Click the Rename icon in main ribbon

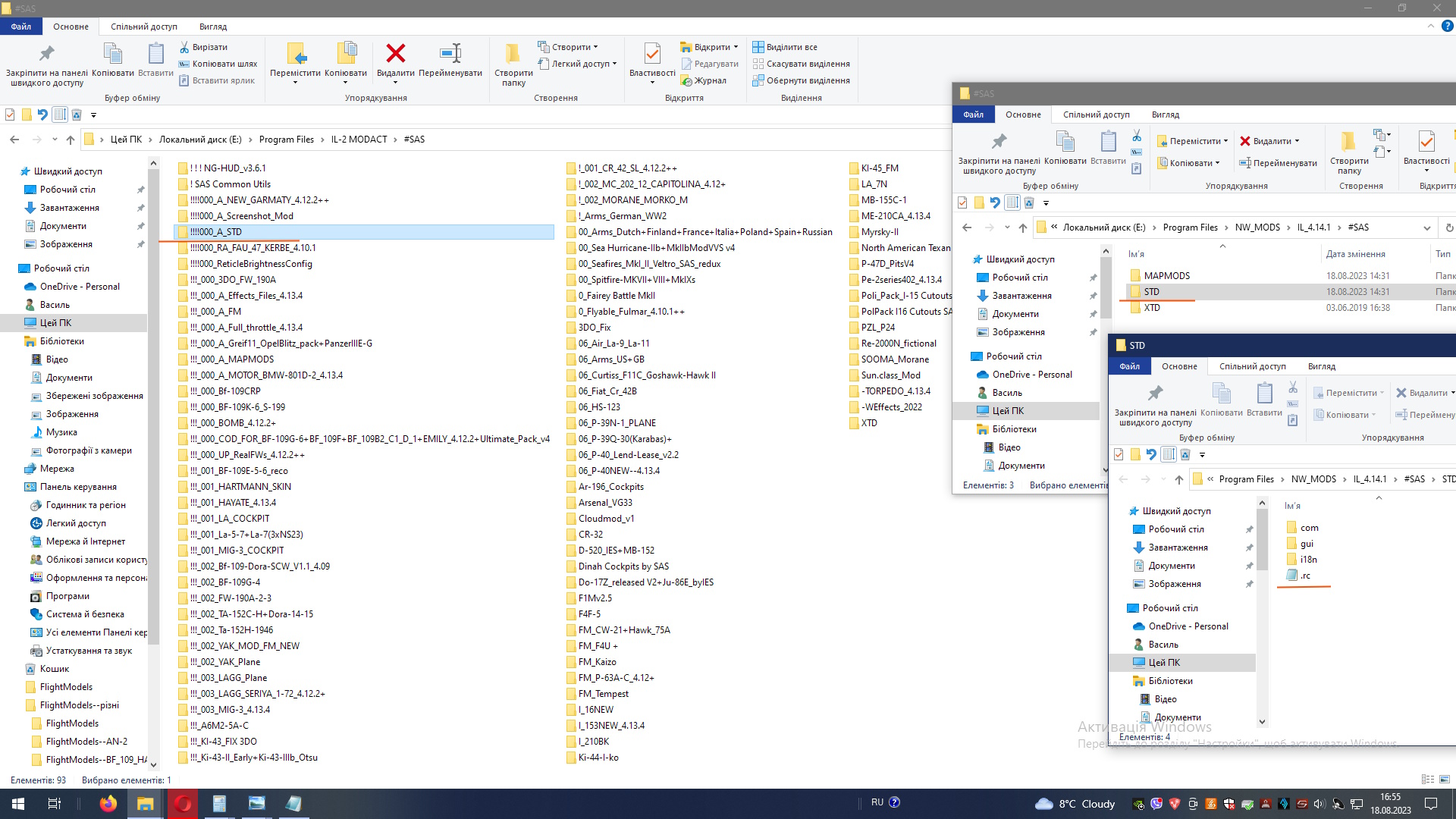[450, 54]
